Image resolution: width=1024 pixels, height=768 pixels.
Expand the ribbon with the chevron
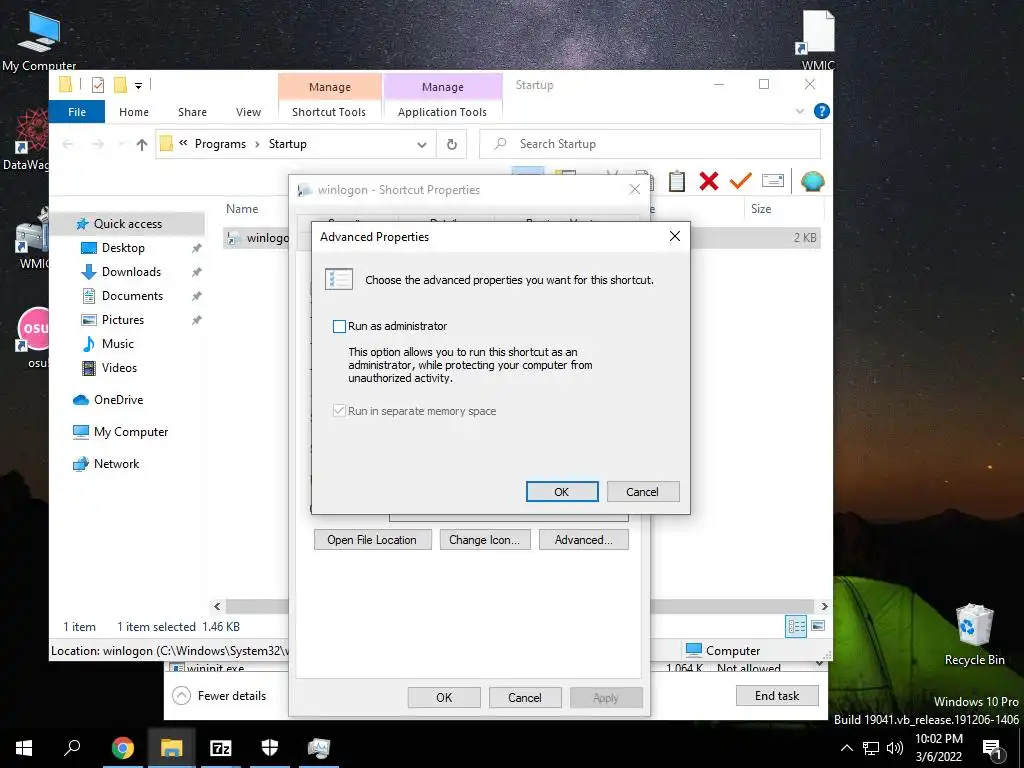[x=799, y=112]
